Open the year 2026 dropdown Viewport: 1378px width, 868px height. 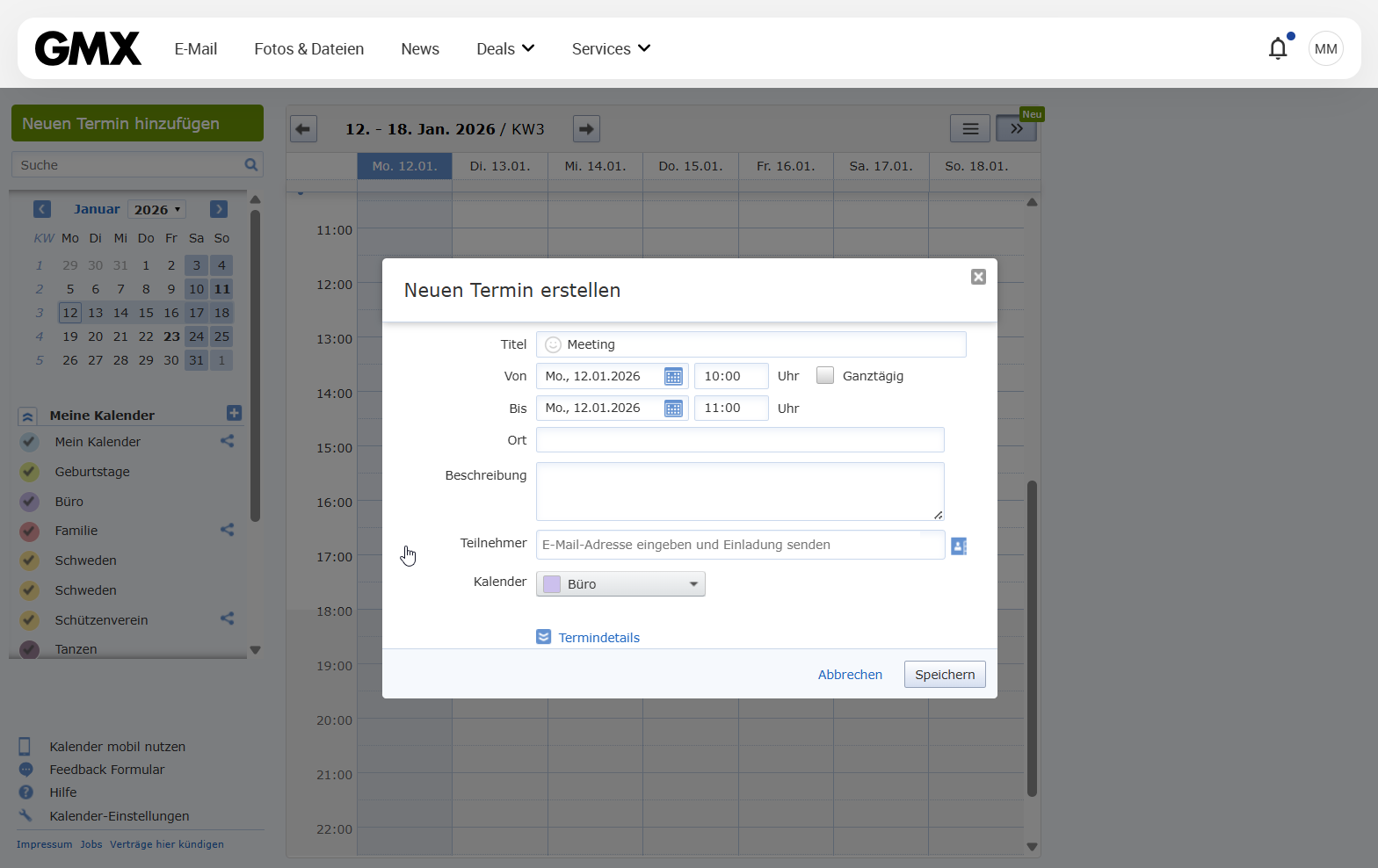(157, 209)
